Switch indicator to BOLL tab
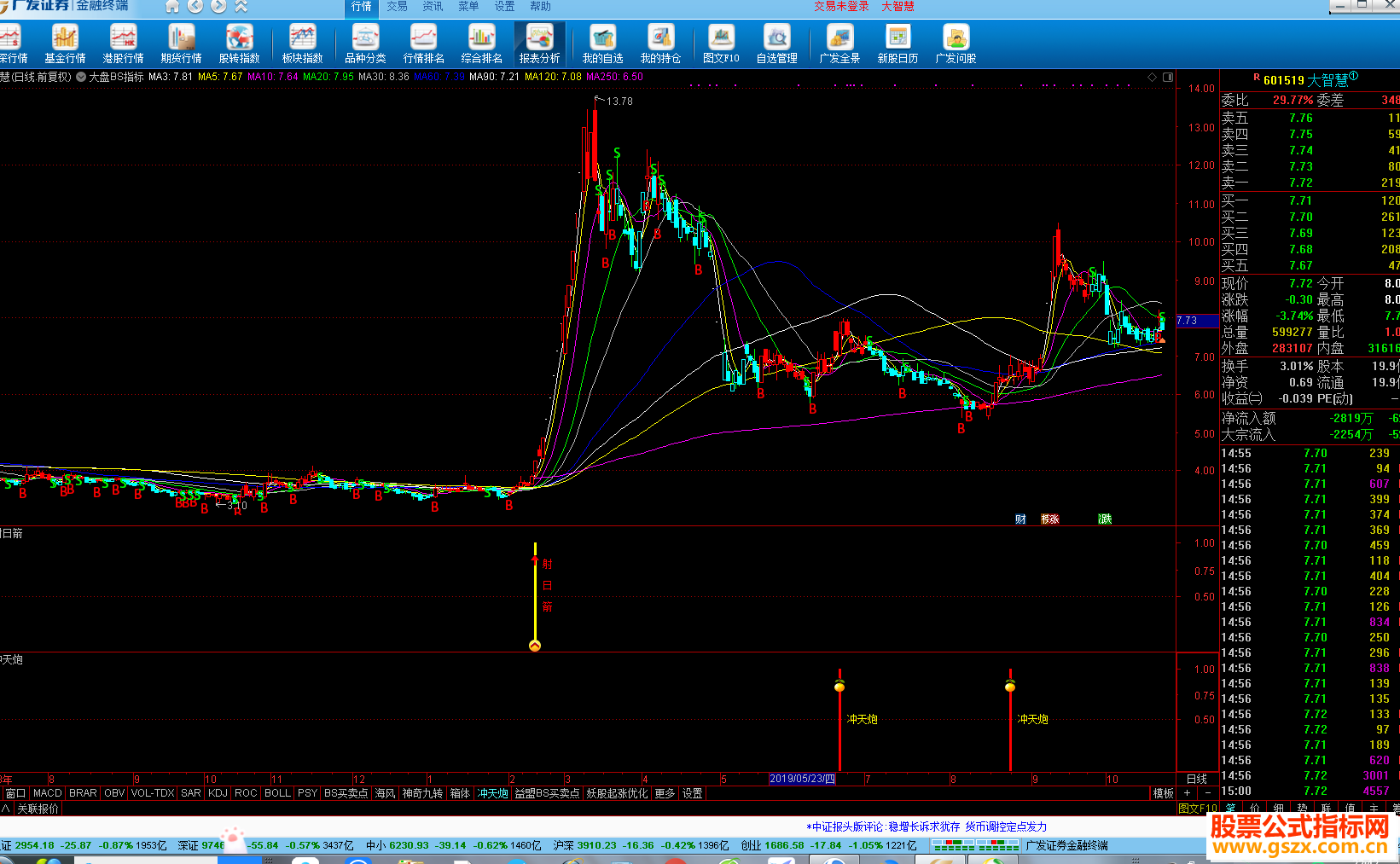Screen dimensions: 1400x864 277,793
